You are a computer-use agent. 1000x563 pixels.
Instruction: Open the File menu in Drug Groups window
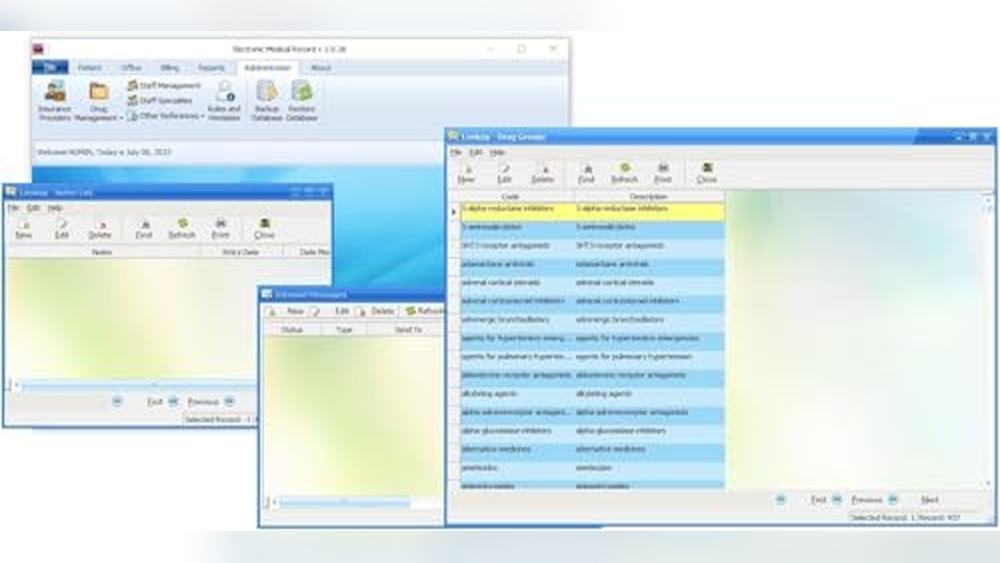click(455, 152)
